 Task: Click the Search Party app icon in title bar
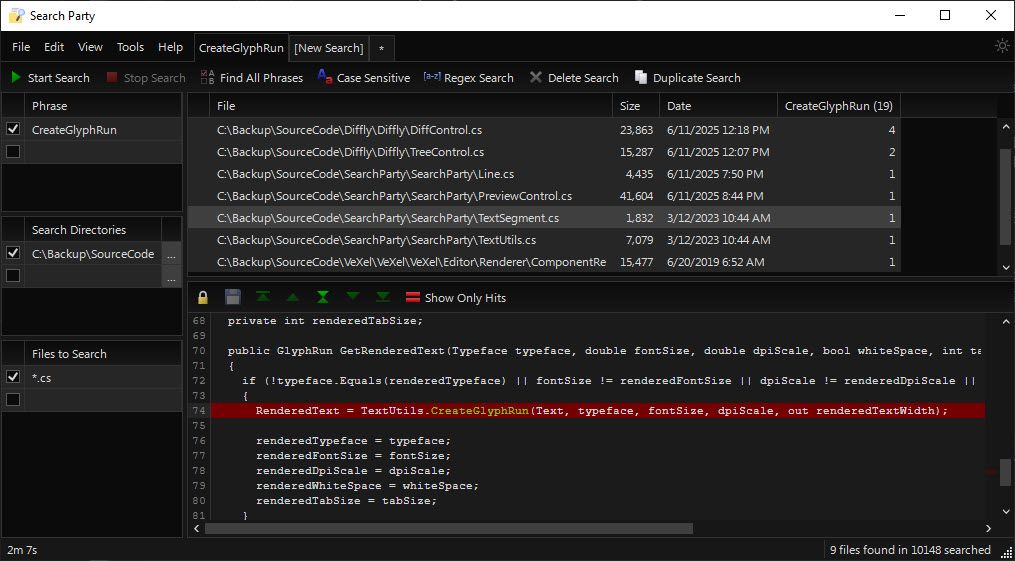16,16
